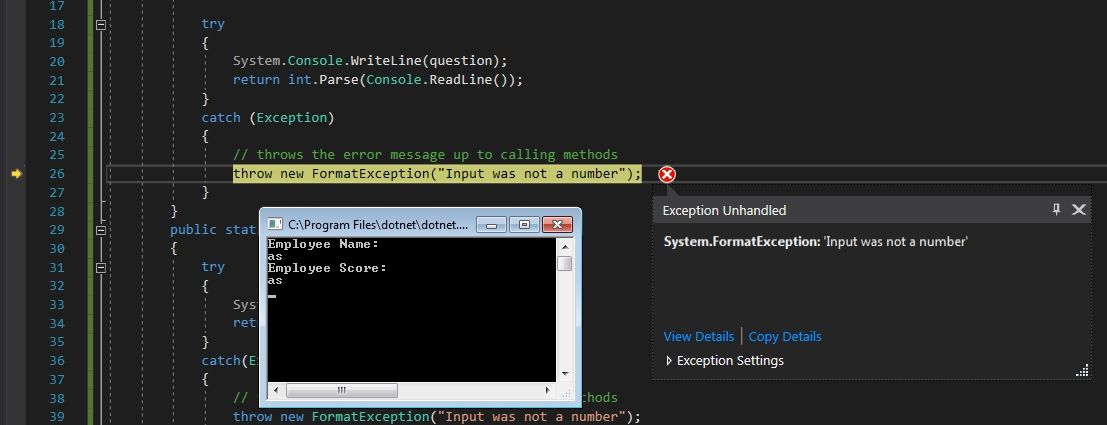Click the Copy Details link
This screenshot has height=425, width=1107.
[785, 337]
